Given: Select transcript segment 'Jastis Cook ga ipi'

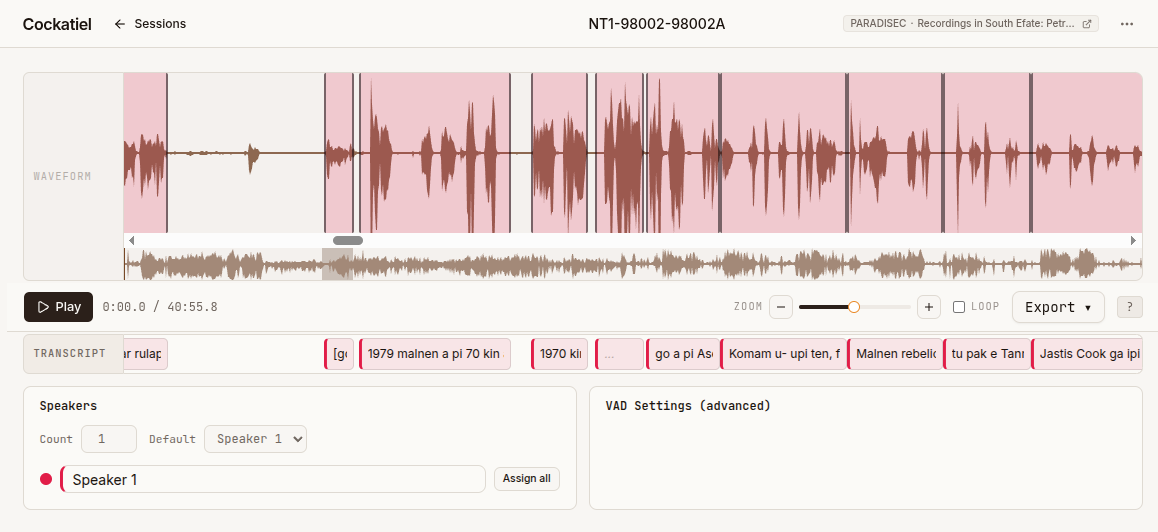Looking at the screenshot, I should 1086,354.
